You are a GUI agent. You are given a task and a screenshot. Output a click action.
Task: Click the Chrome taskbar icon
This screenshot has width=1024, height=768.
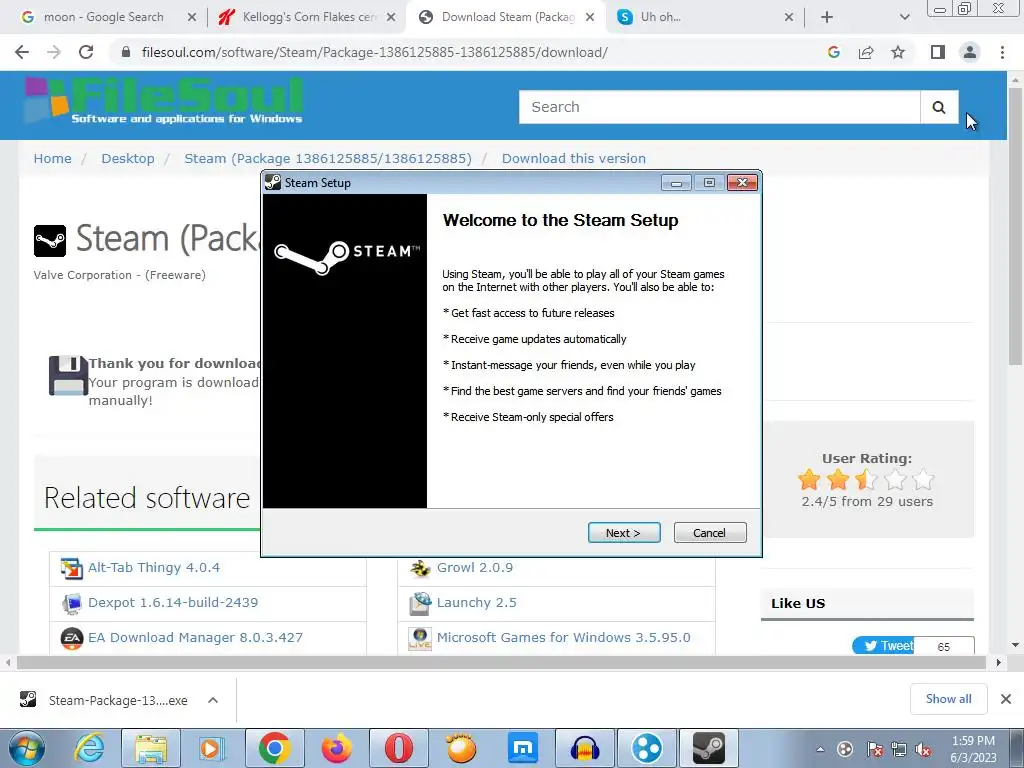[275, 748]
